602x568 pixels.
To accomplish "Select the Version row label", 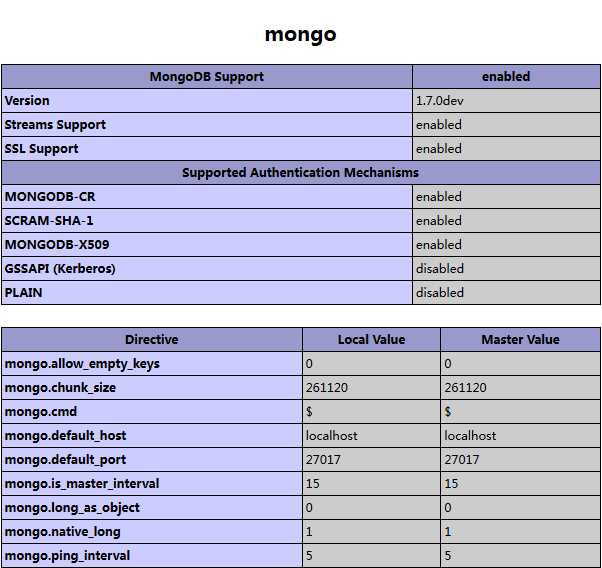I will (x=27, y=101).
